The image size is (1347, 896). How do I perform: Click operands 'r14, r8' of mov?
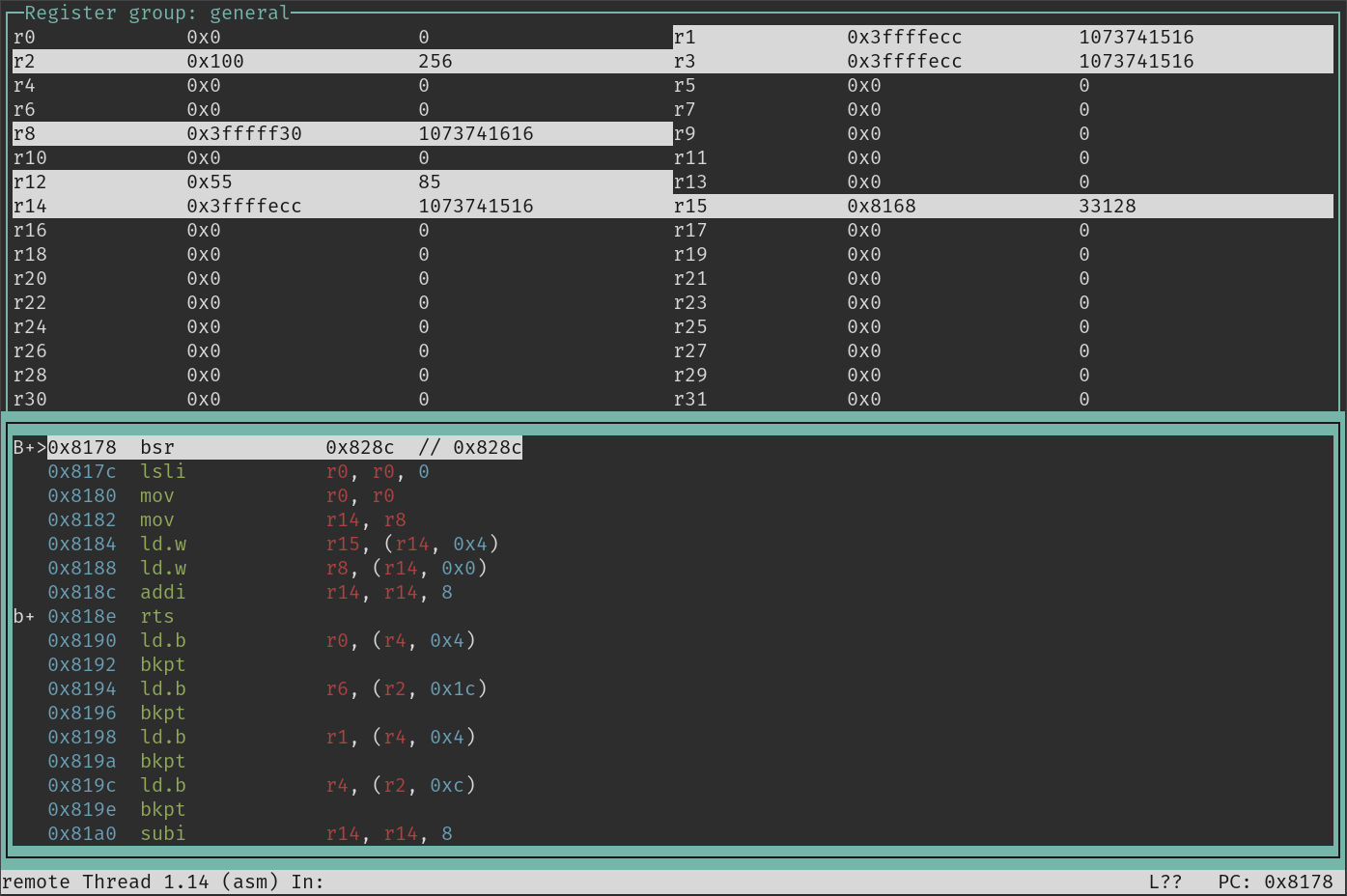366,519
